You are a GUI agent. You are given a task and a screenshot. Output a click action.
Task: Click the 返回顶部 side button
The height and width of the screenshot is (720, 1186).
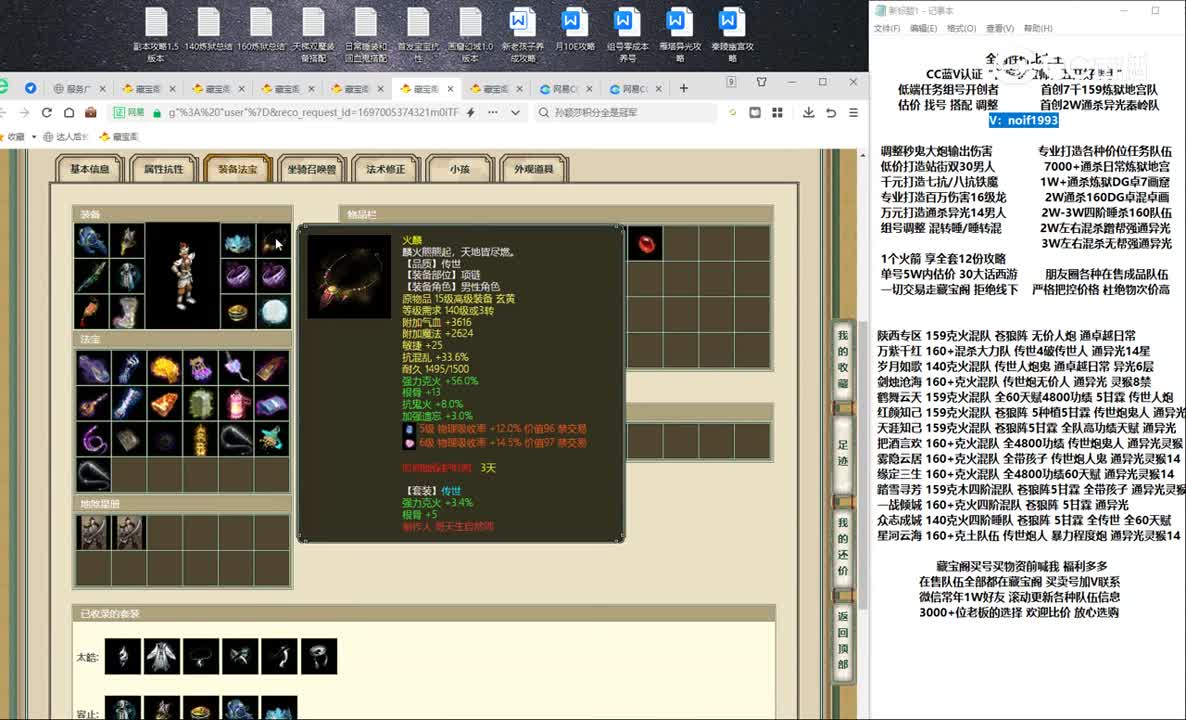click(843, 640)
